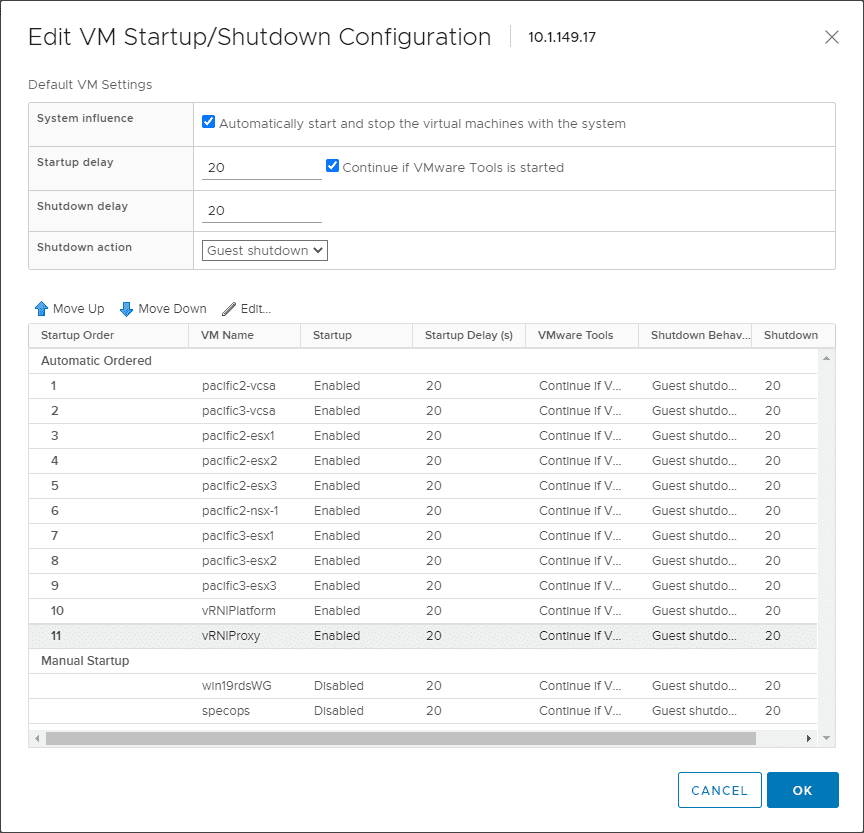Select the specops VM row
The width and height of the screenshot is (864, 833).
225,711
